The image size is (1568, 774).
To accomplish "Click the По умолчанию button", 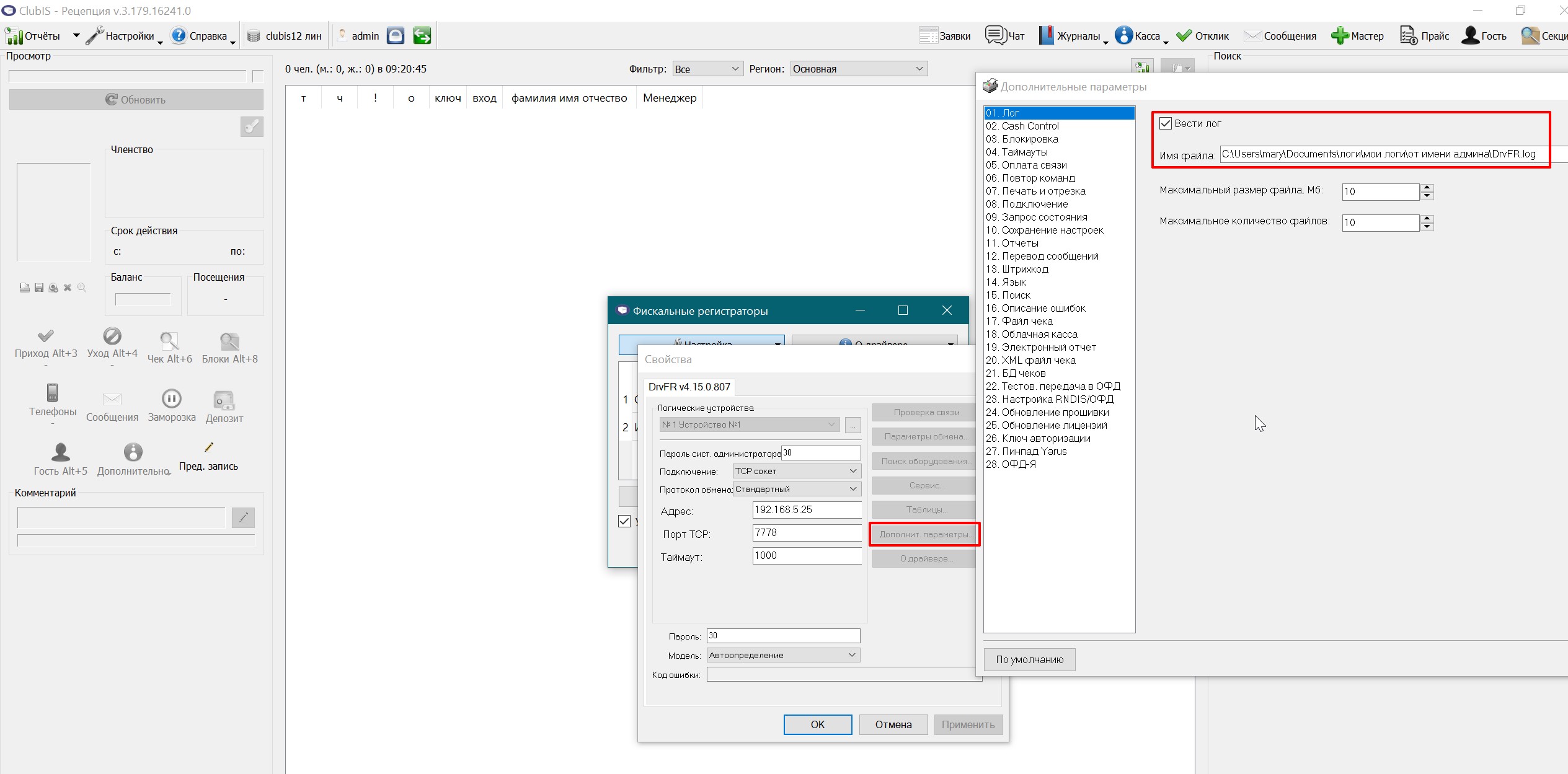I will (x=1029, y=659).
